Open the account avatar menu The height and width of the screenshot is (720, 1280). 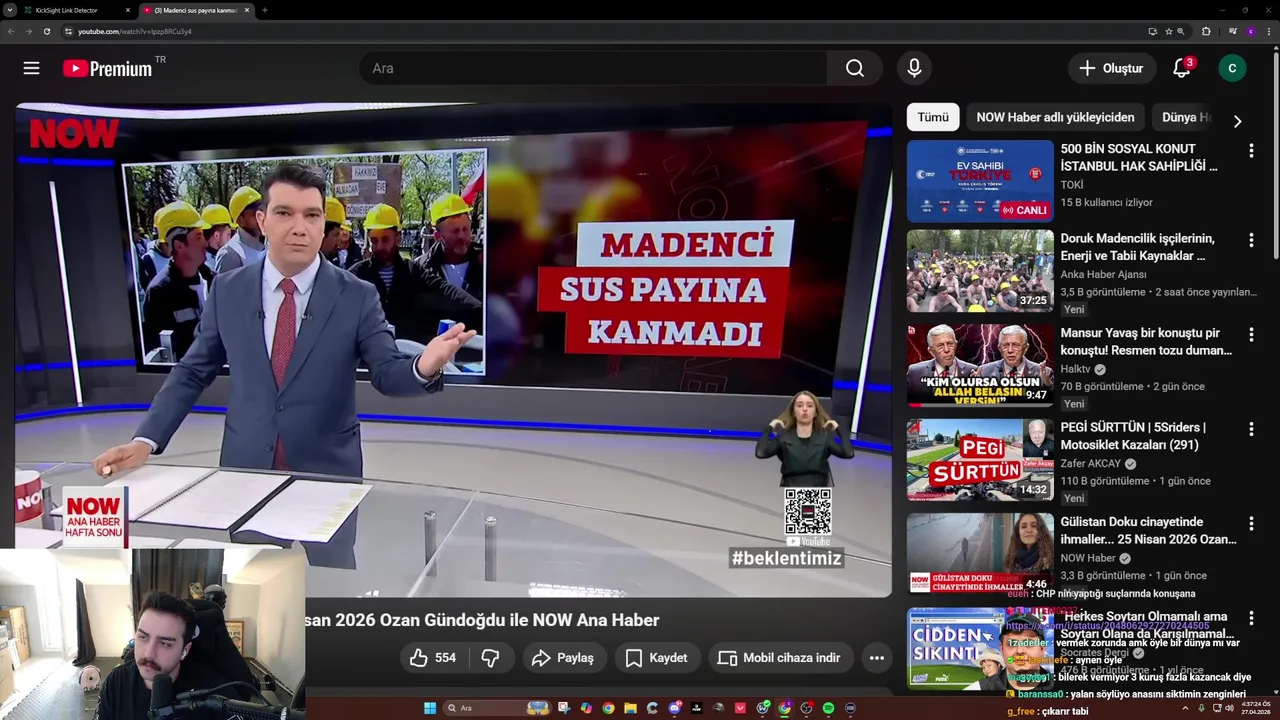tap(1232, 68)
